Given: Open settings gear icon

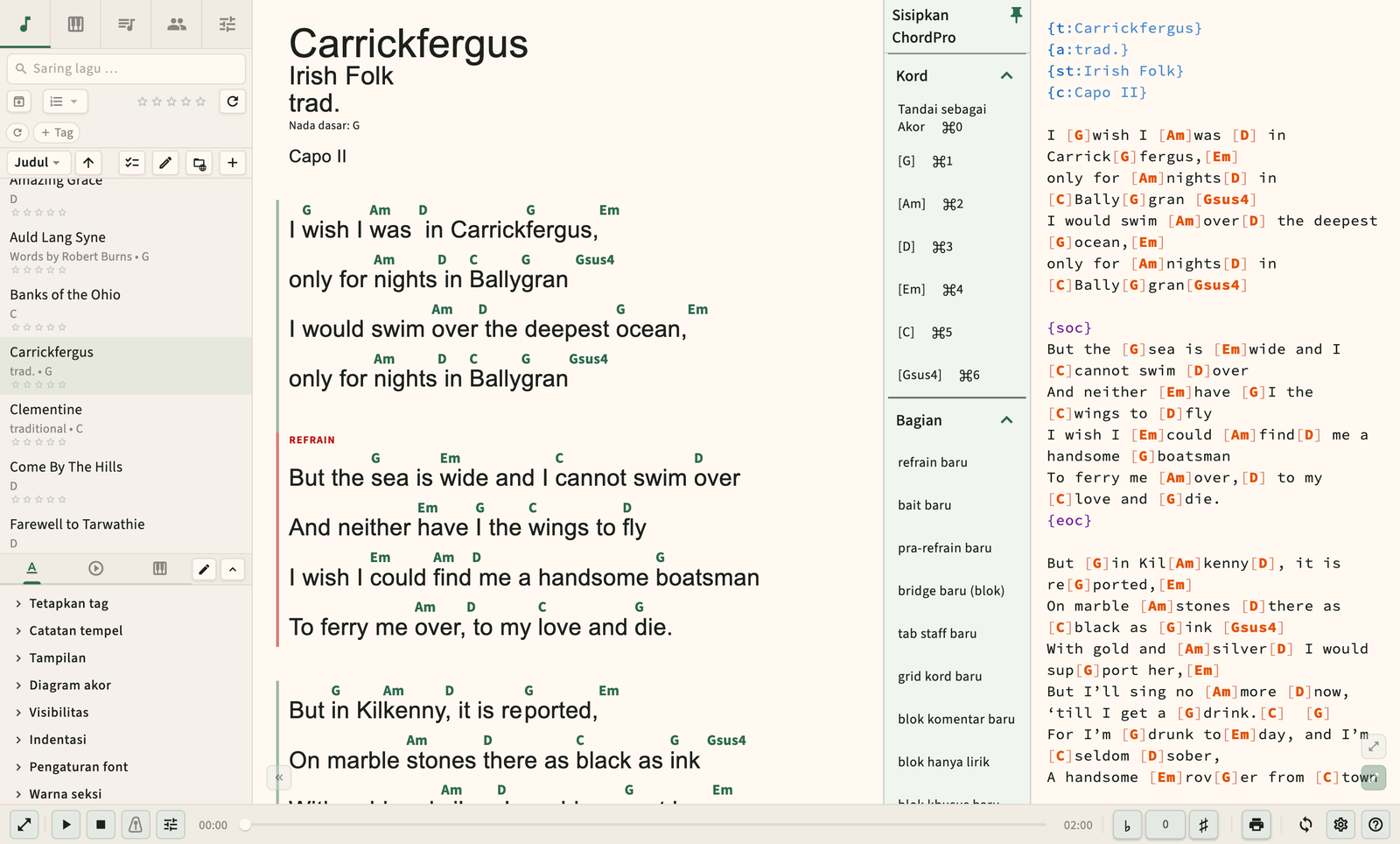Looking at the screenshot, I should [1340, 825].
